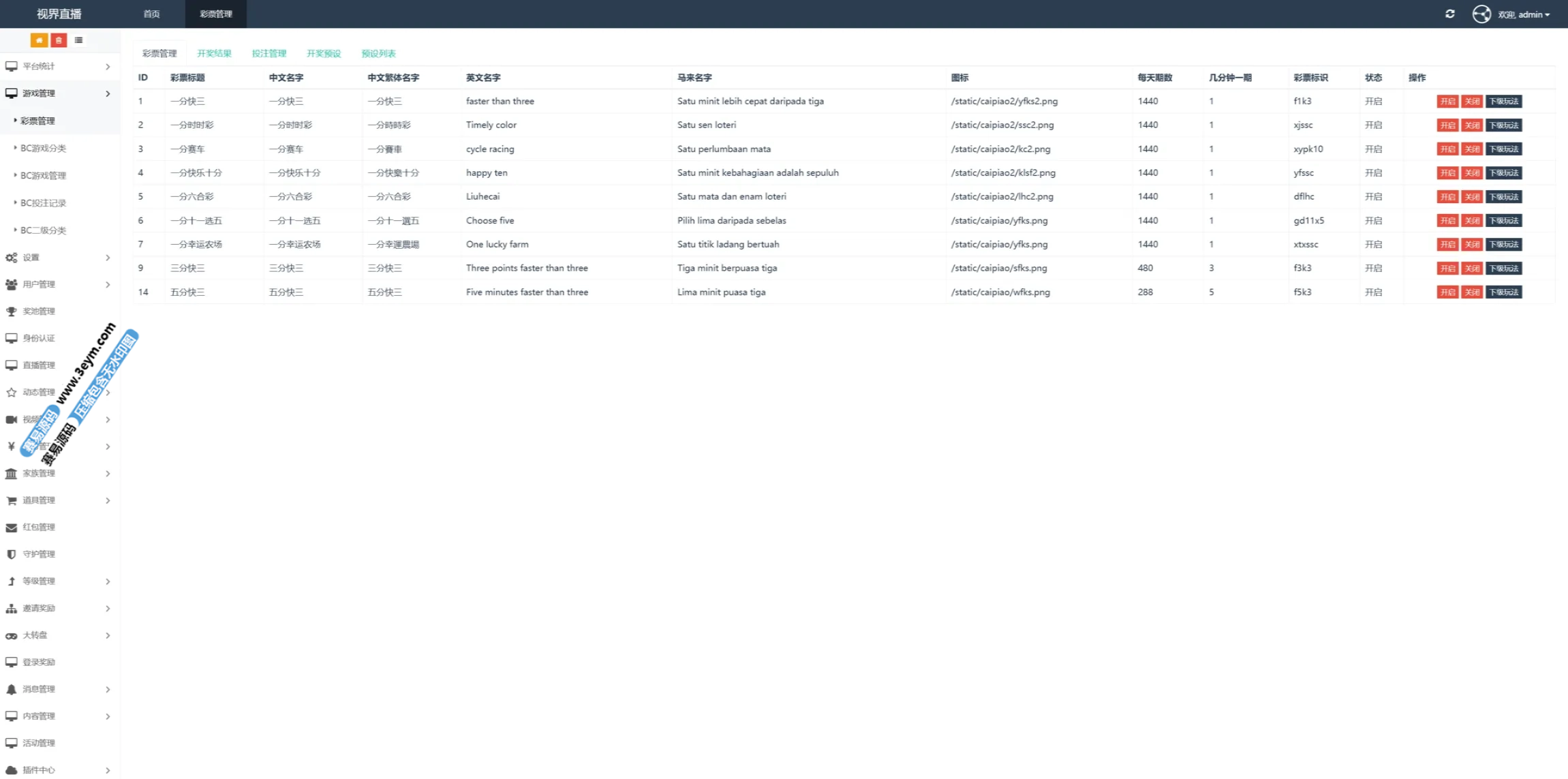Open 守护管理 shield icon menu item
Viewport: 1568px width, 779px height.
[38, 554]
